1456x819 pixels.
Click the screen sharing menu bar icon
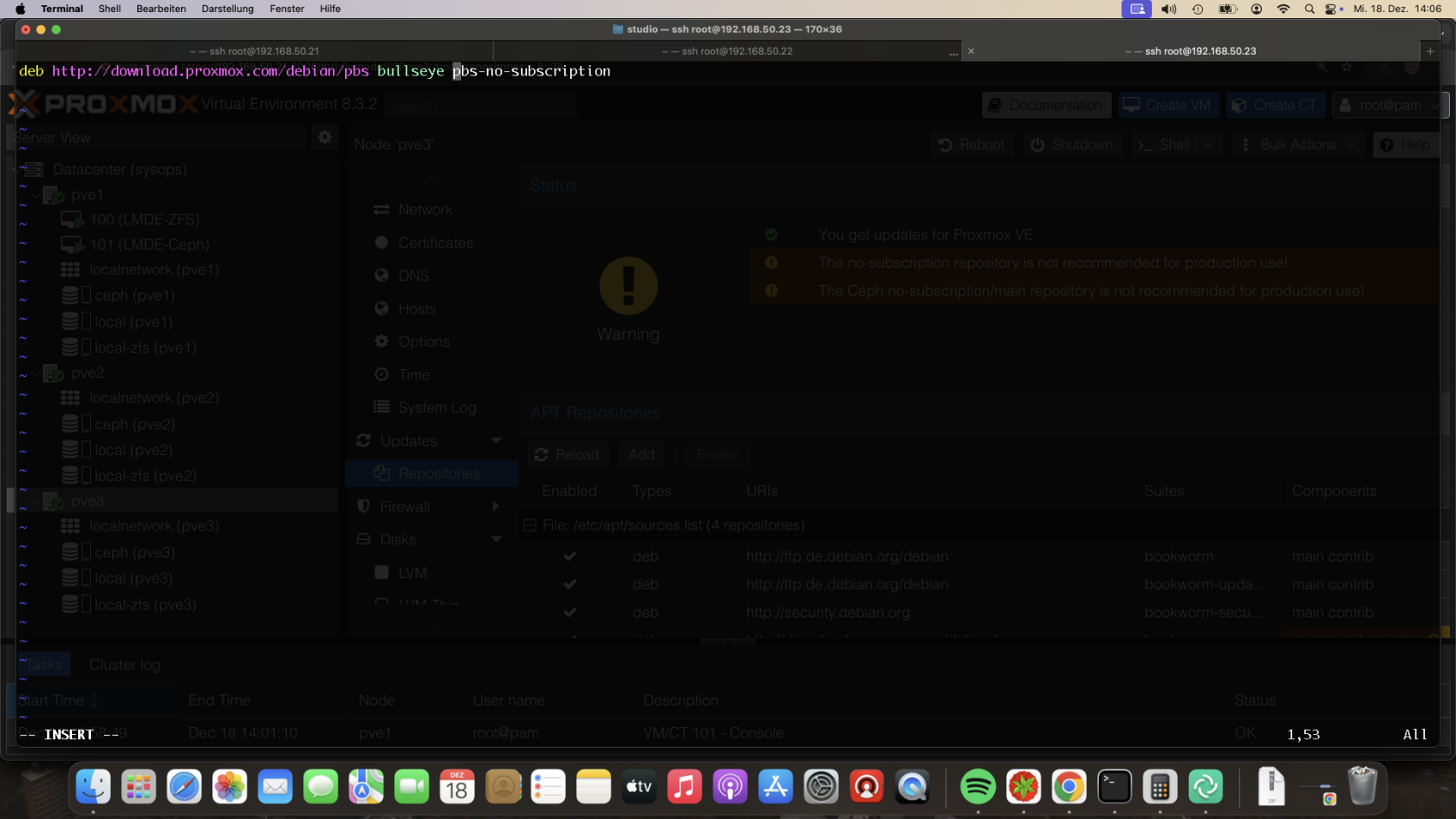1136,9
